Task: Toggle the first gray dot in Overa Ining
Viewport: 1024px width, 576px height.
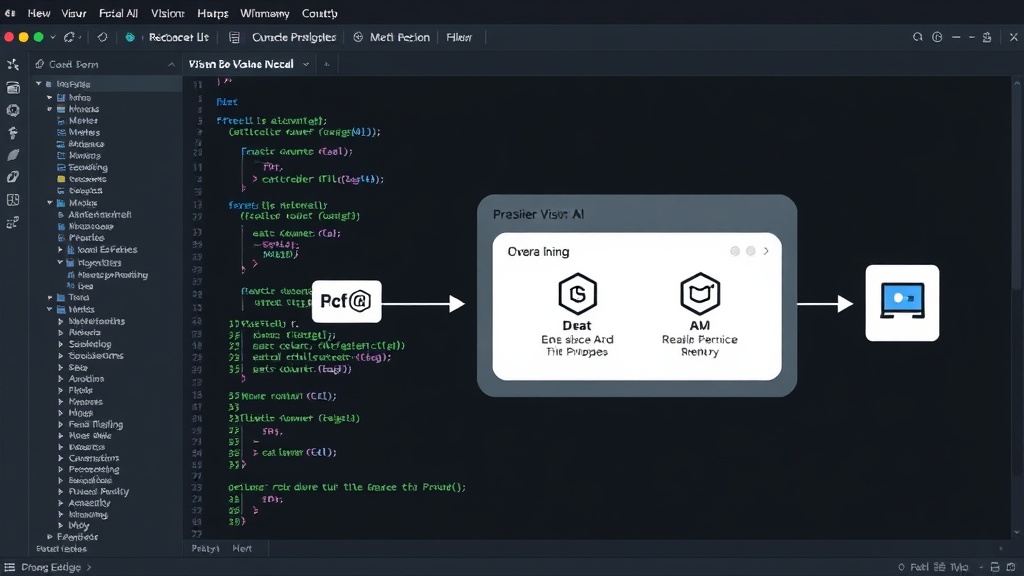Action: [735, 251]
